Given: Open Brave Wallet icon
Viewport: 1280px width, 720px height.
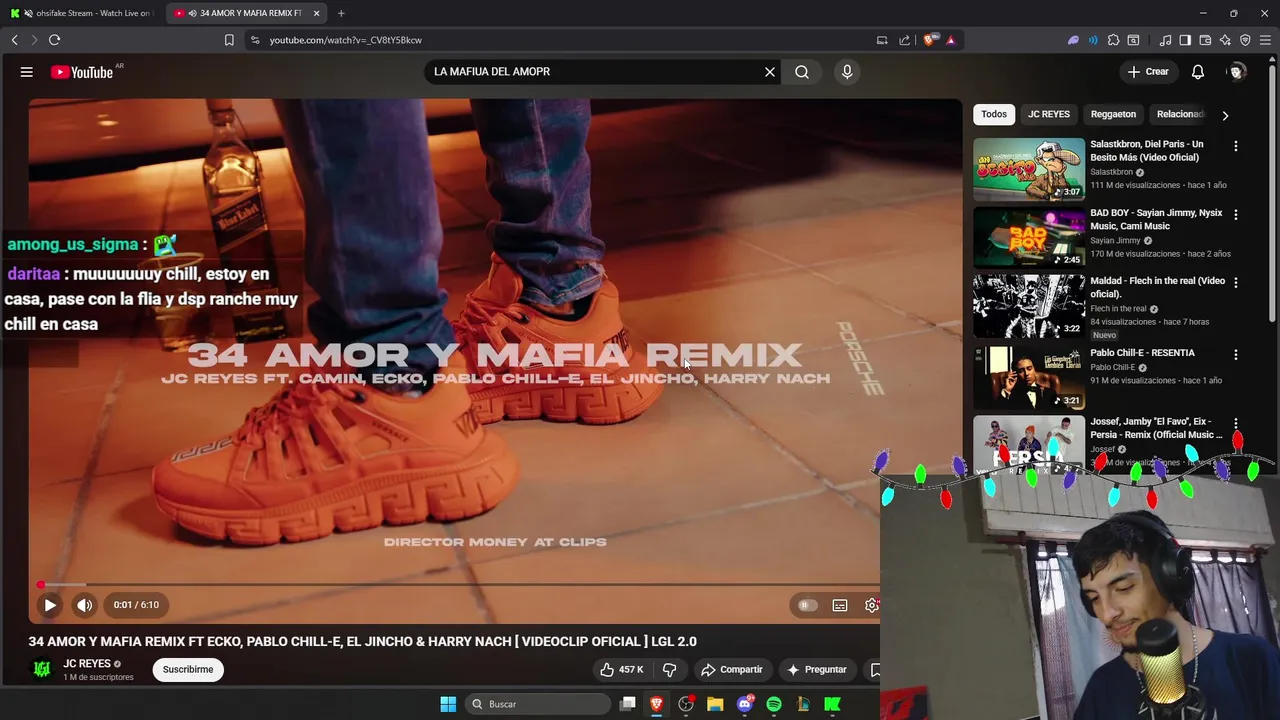Looking at the screenshot, I should tap(1205, 40).
